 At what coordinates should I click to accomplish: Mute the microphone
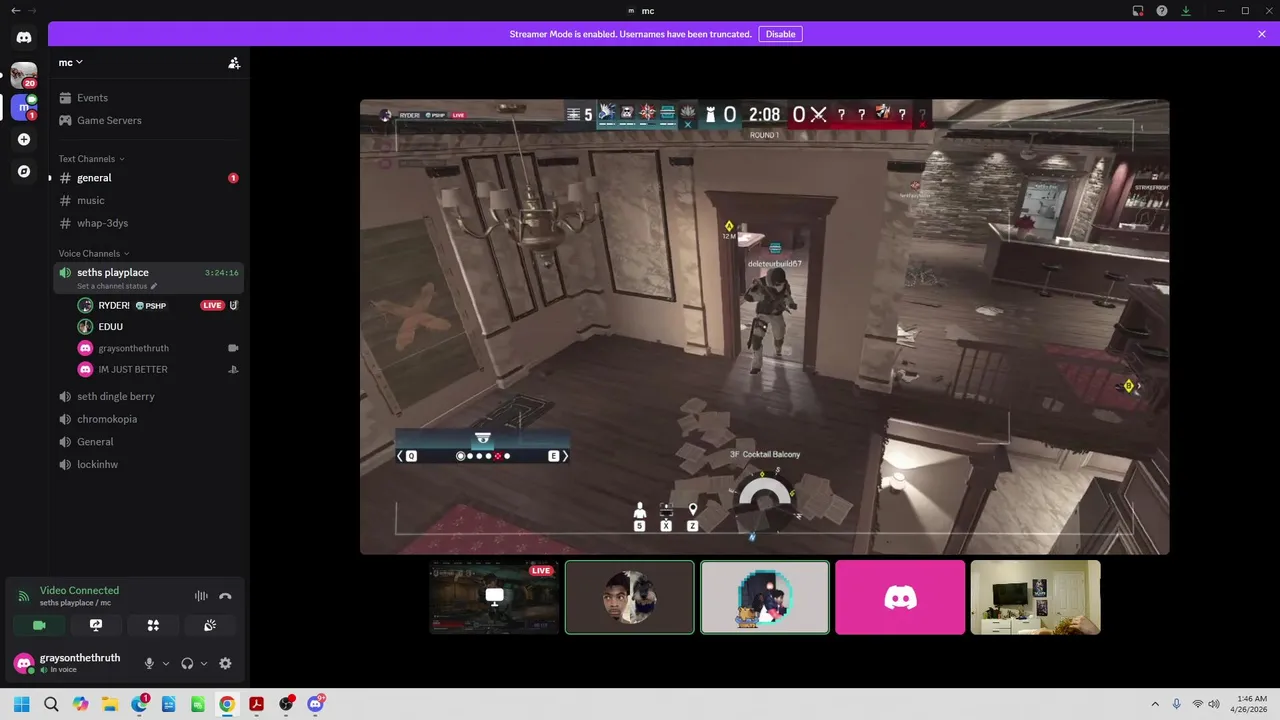point(150,663)
